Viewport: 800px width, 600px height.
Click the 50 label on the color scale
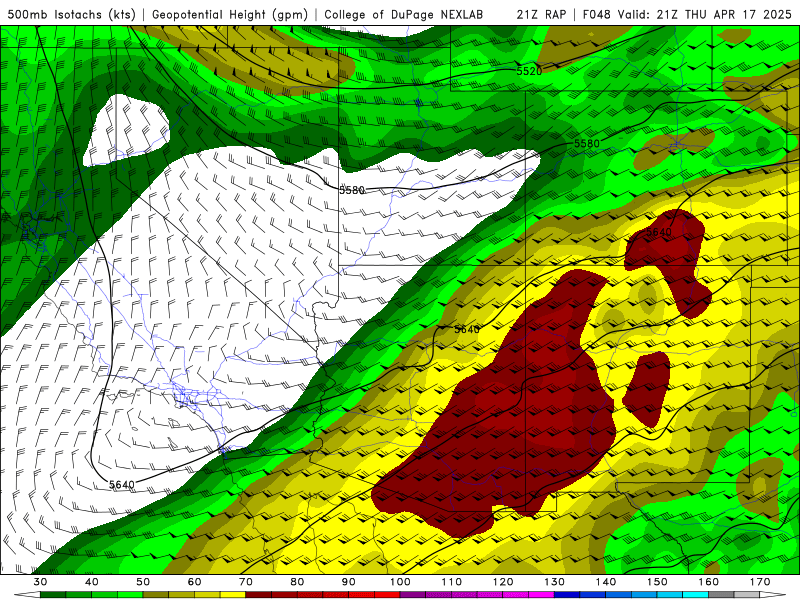coord(143,582)
